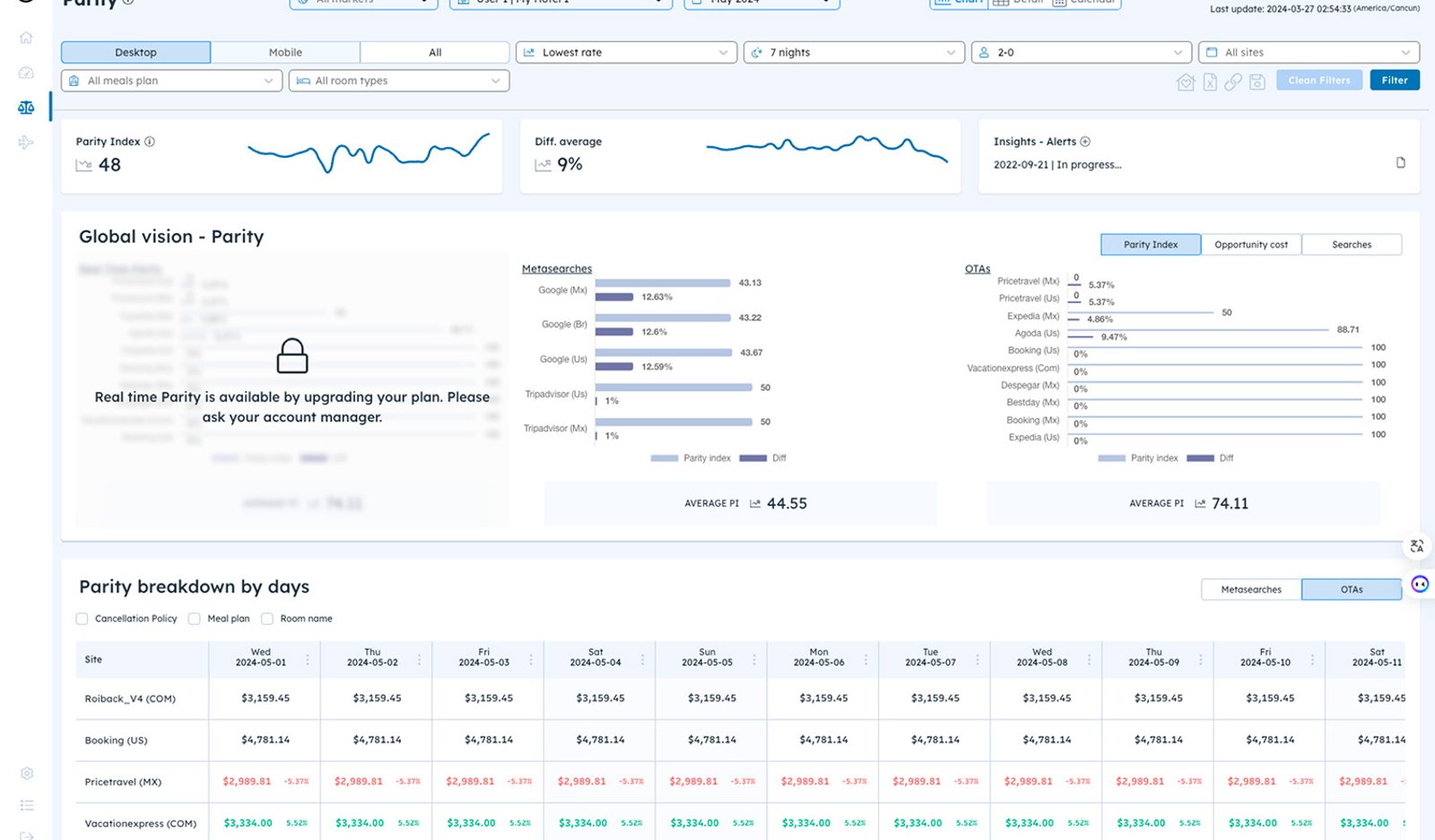Select the All devices tab
Viewport: 1435px width, 840px height.
tap(435, 52)
